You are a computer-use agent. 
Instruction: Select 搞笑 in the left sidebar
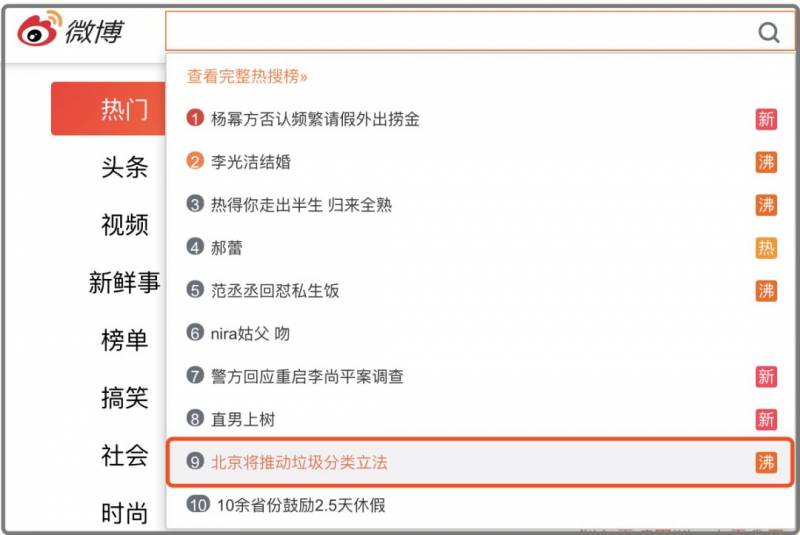[x=125, y=399]
